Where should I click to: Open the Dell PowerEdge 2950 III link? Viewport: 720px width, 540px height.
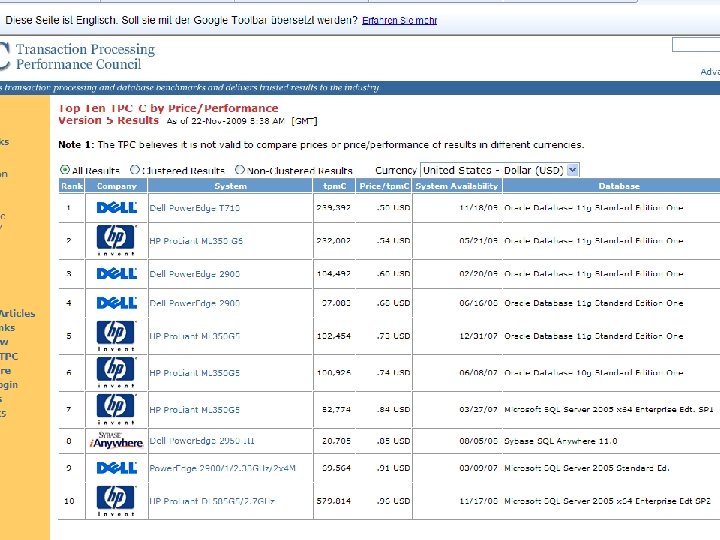202,441
